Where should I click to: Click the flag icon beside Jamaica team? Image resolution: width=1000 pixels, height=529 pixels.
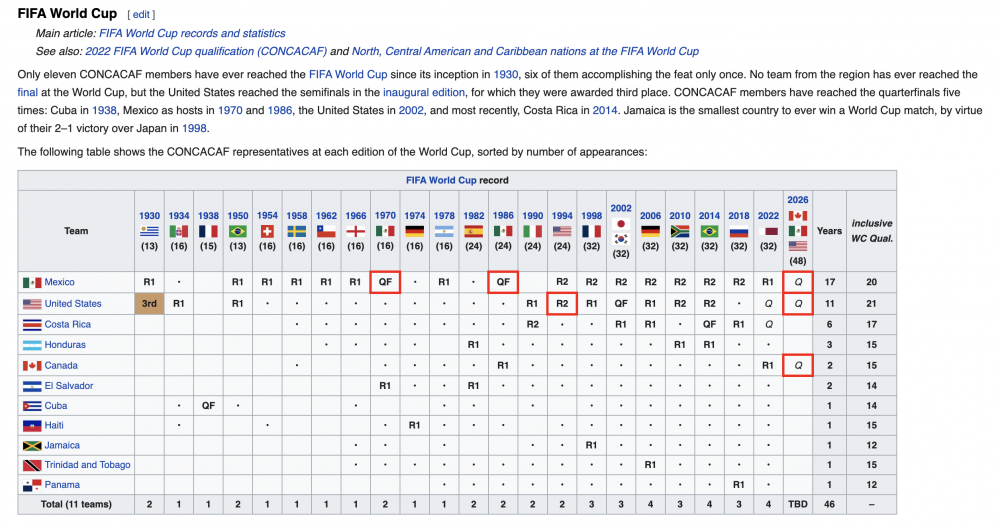tap(32, 445)
